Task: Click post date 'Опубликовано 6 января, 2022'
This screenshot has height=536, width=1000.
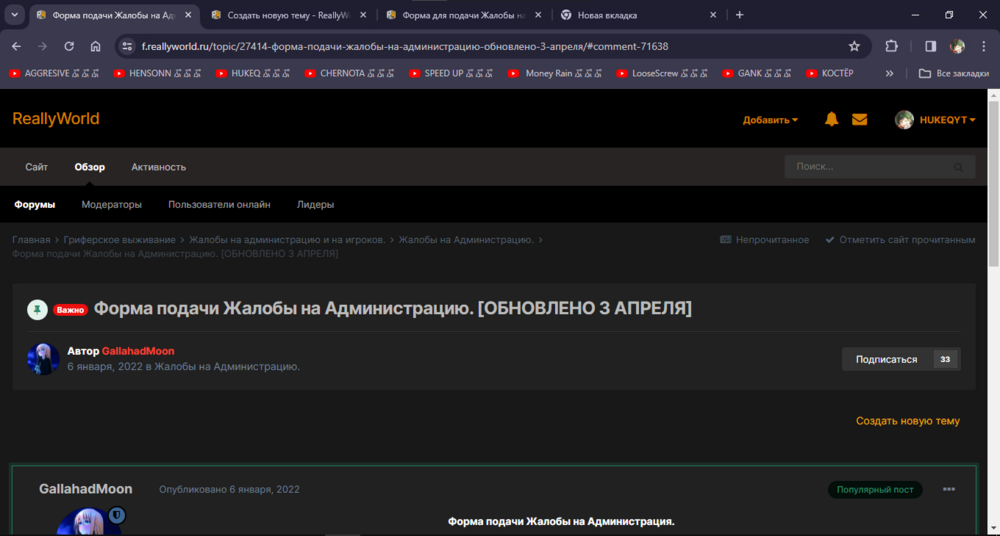Action: tap(229, 489)
